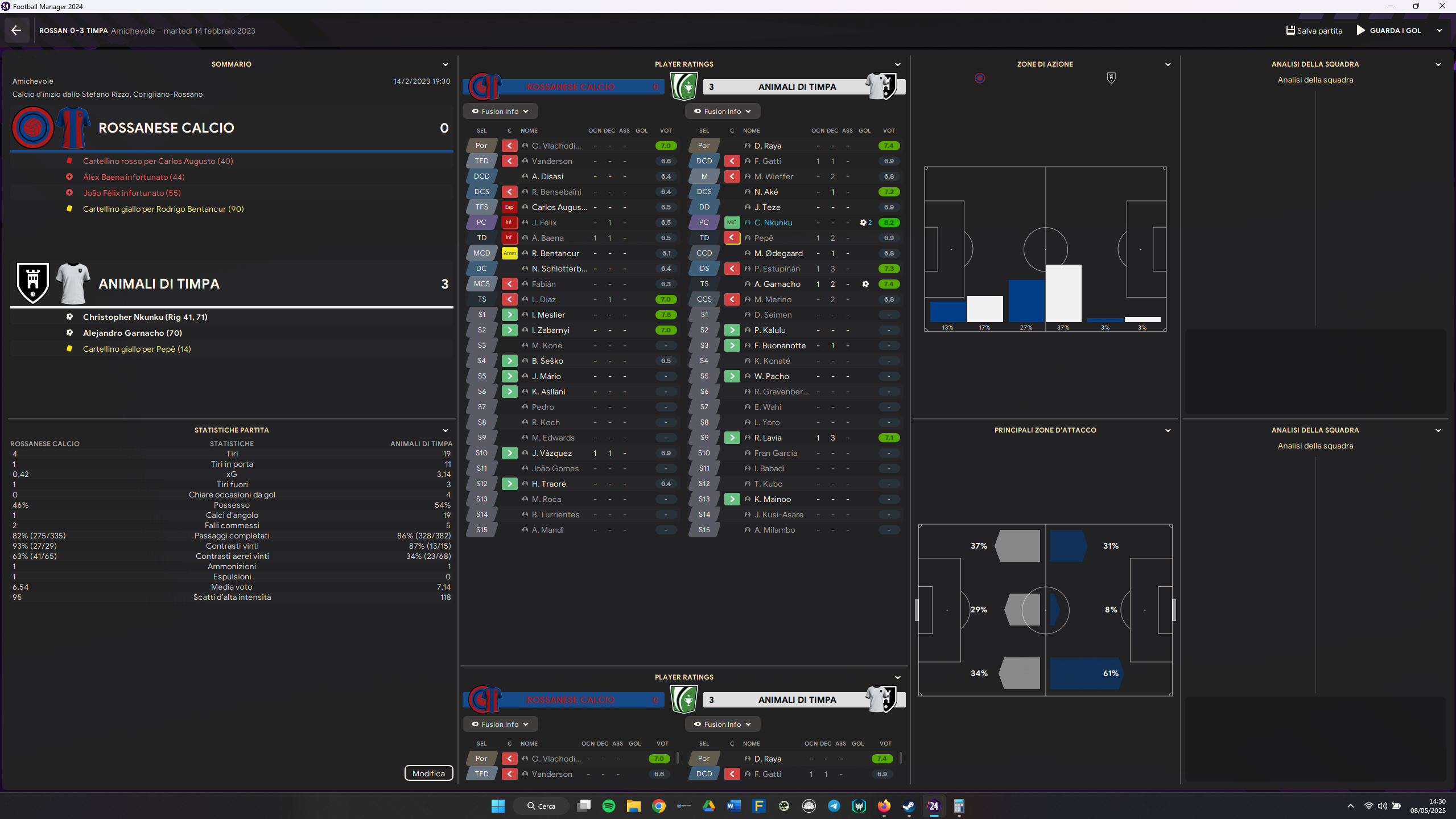Click the João Félix infortunato event
The image size is (1456, 819).
click(x=132, y=193)
